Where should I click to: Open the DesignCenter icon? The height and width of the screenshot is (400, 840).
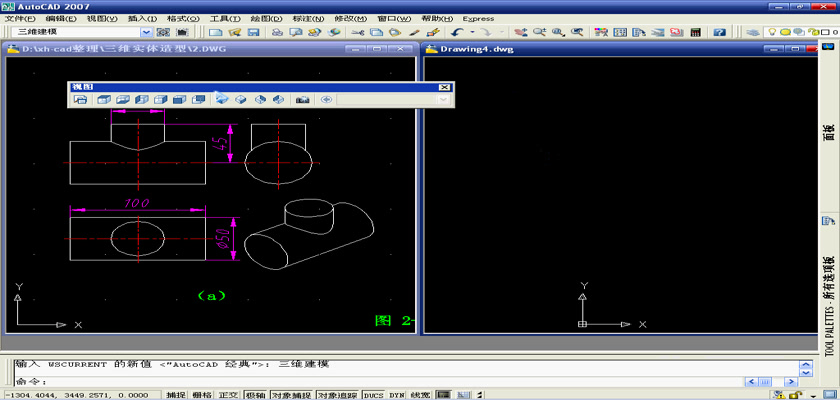620,32
